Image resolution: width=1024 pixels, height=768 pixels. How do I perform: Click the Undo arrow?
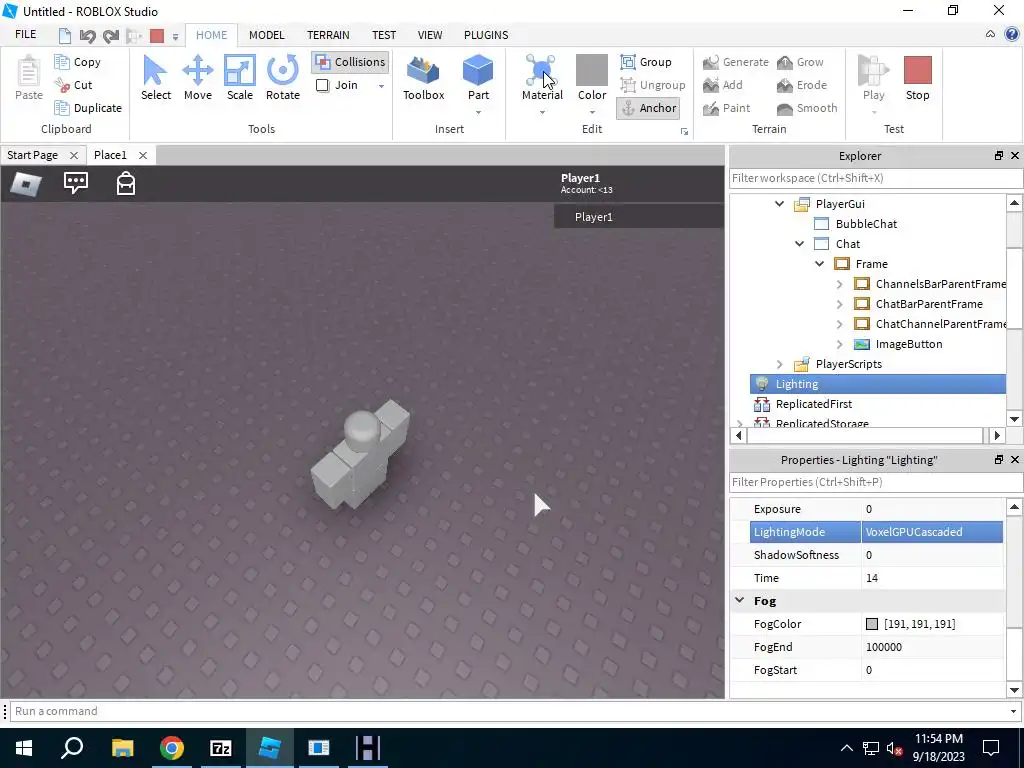tap(87, 36)
